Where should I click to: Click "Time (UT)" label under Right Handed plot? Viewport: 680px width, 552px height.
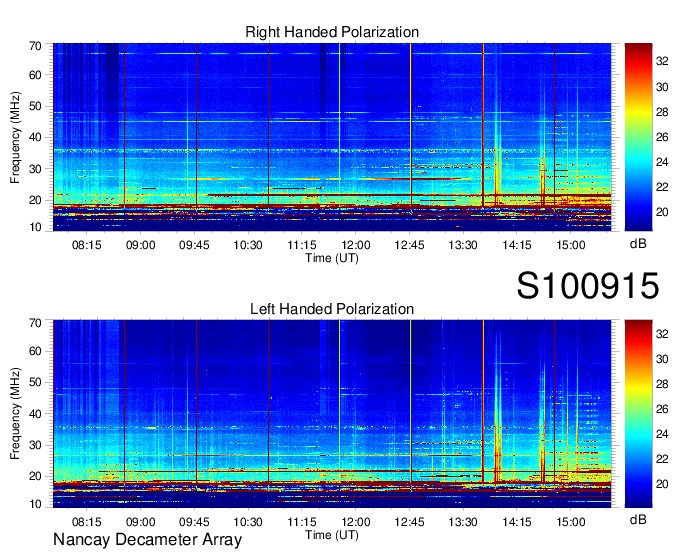tap(332, 258)
